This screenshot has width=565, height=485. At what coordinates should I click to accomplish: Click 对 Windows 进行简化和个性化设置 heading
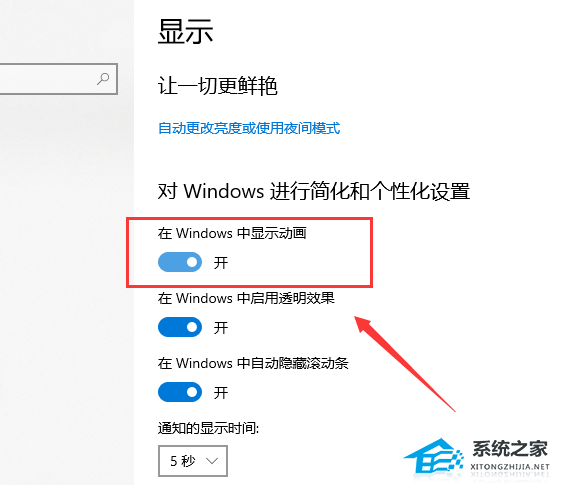tap(314, 191)
